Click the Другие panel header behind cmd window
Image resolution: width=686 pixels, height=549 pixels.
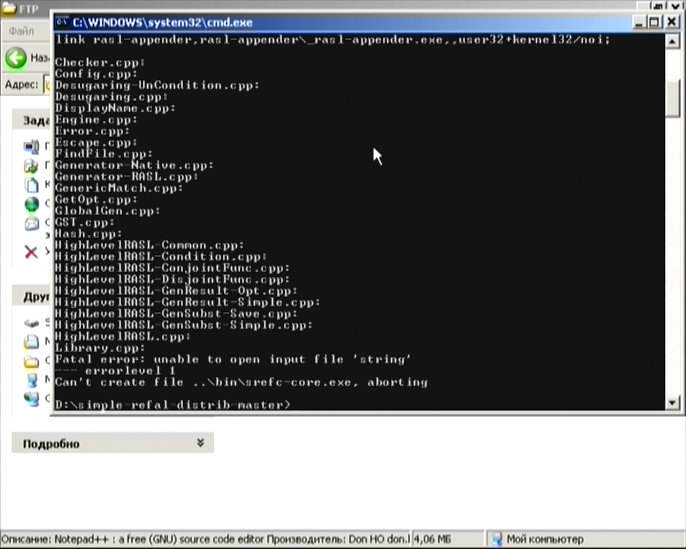[32, 297]
